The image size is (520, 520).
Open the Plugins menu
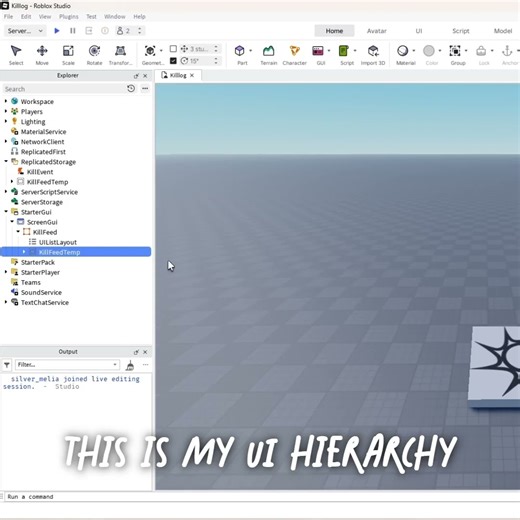pyautogui.click(x=69, y=17)
